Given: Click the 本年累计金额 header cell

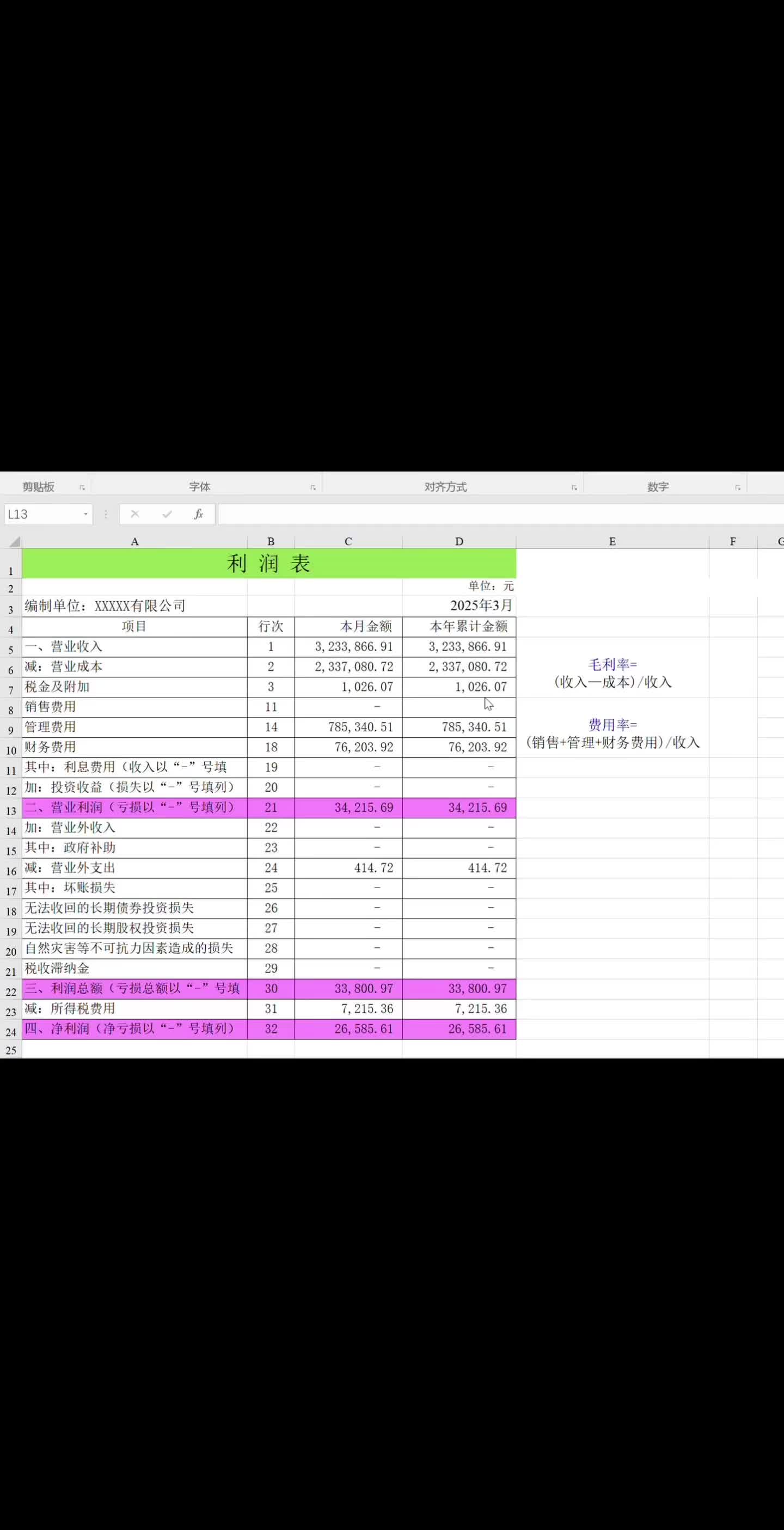Looking at the screenshot, I should pyautogui.click(x=459, y=627).
